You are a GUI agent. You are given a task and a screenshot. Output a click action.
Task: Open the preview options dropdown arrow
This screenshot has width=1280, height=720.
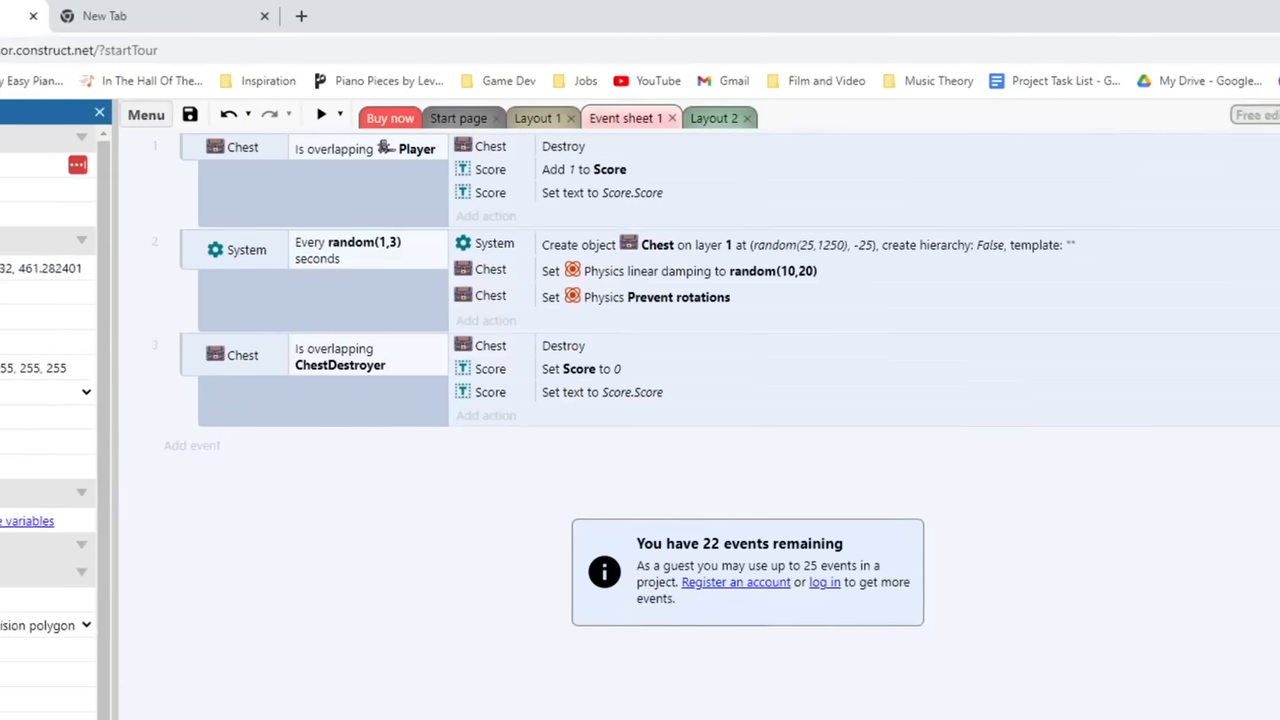point(340,114)
